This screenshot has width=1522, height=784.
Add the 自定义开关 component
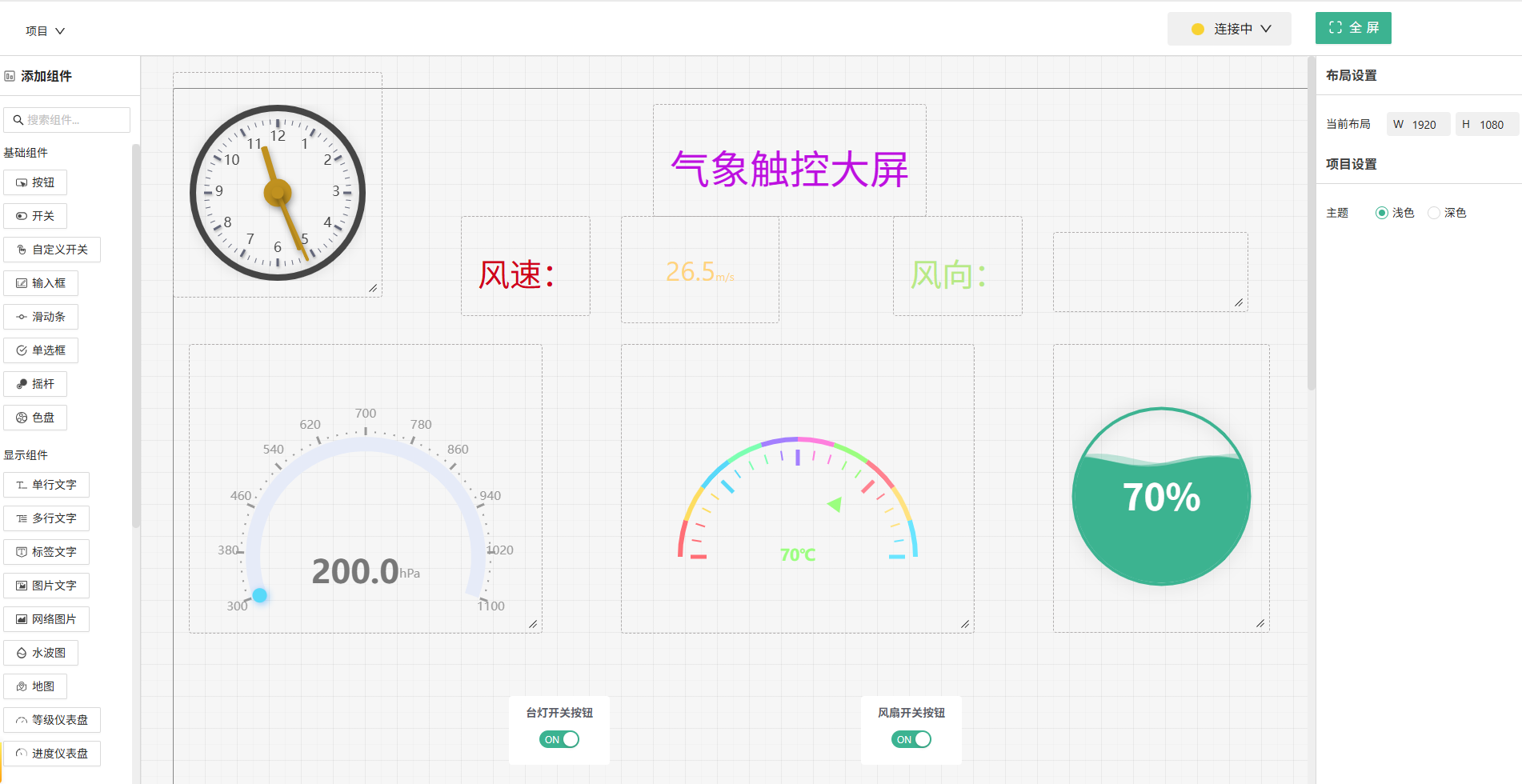point(52,250)
